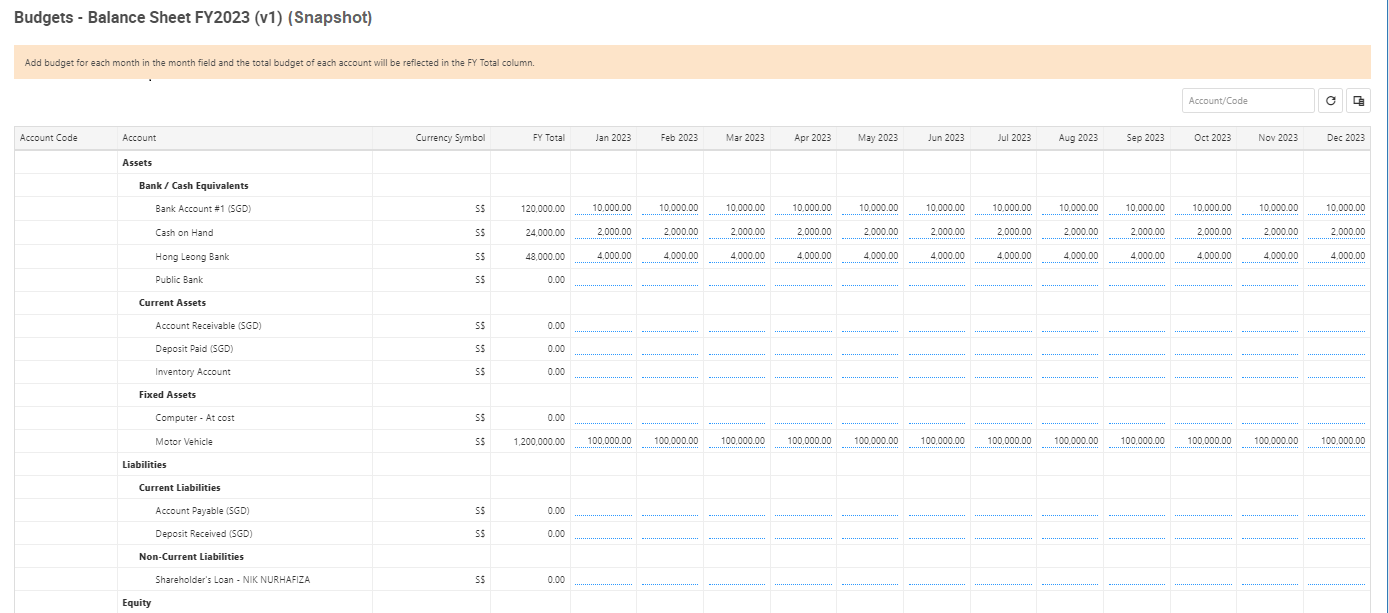Click the Cash on Hand FY Total 24,000.00

545,233
